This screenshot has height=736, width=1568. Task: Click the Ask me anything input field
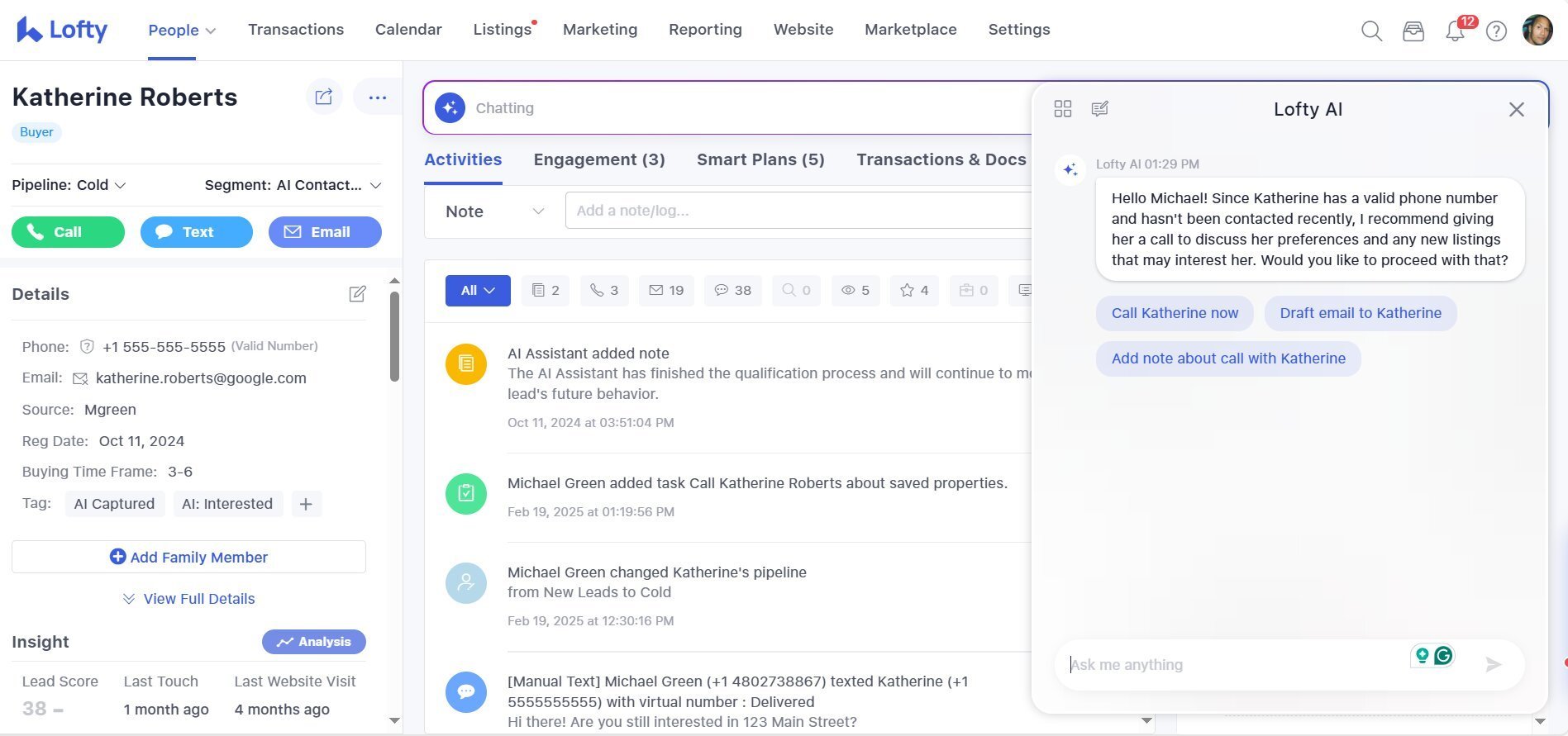1232,665
